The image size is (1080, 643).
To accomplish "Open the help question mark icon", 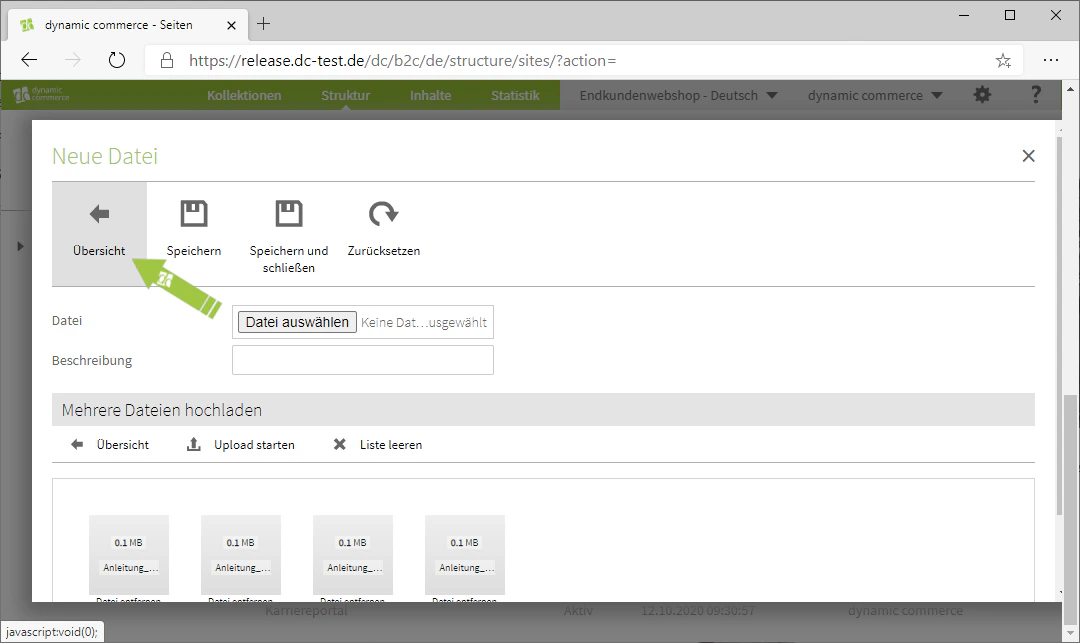I will 1035,95.
